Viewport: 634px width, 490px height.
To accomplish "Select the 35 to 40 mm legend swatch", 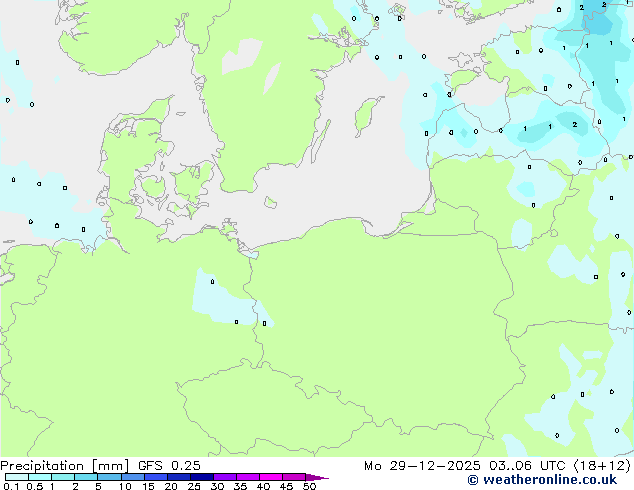I will (248, 477).
